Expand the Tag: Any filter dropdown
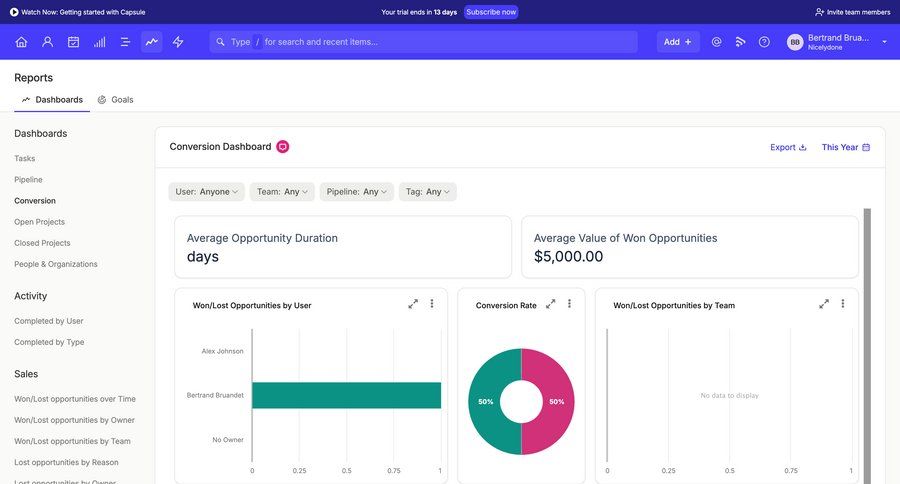The height and width of the screenshot is (484, 900). pos(427,192)
